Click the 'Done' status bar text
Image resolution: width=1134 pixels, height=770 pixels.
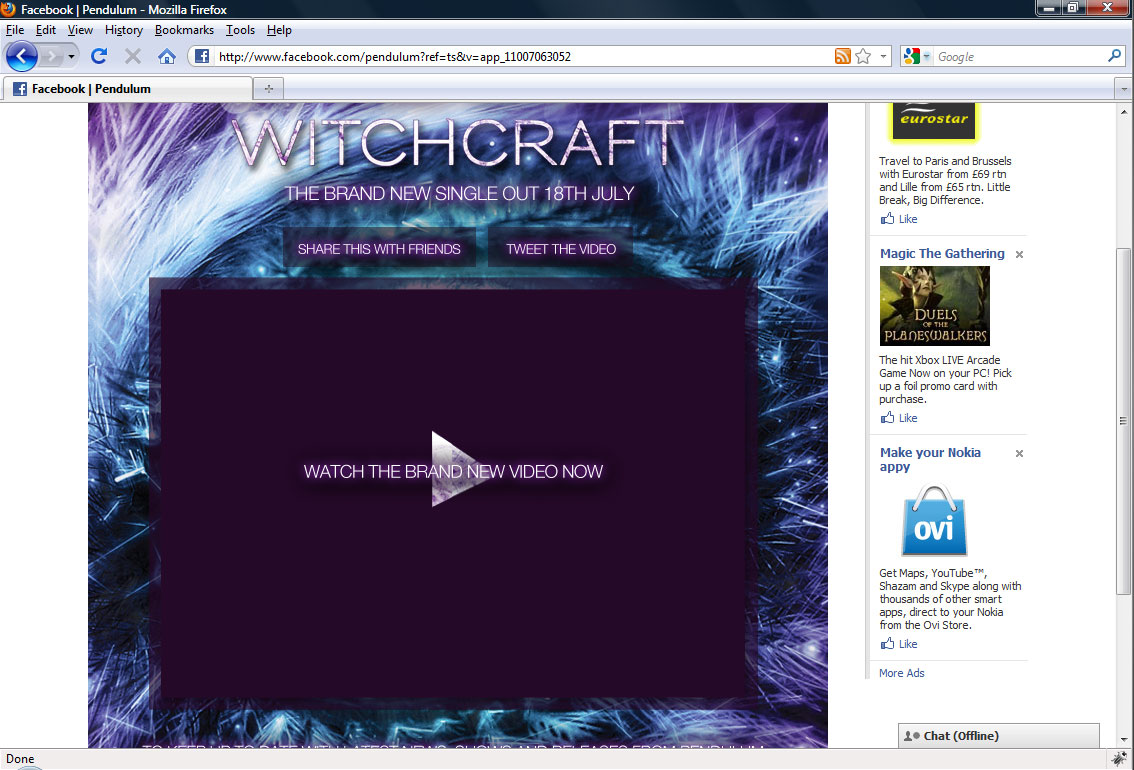point(20,758)
